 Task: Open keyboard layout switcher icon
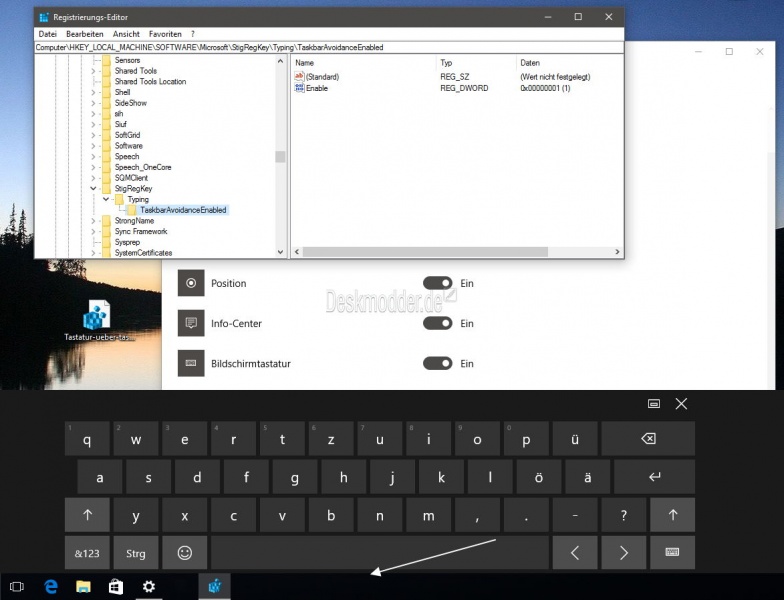tap(672, 552)
